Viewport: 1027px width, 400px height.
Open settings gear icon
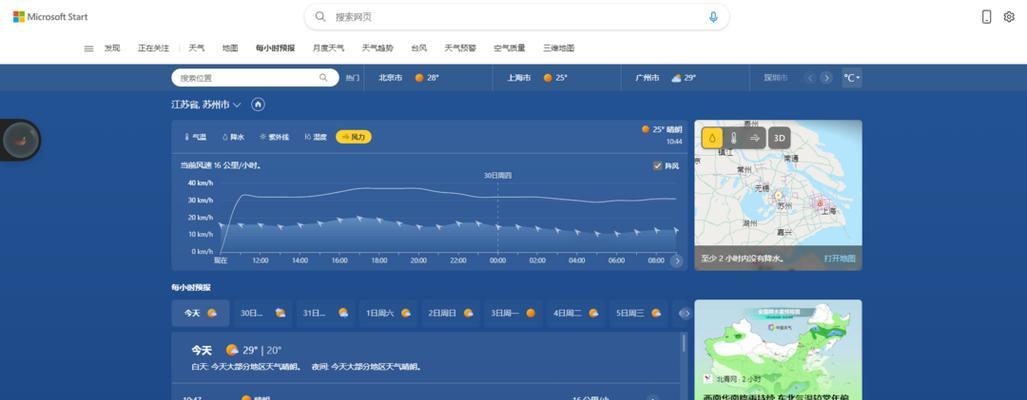[x=1009, y=17]
